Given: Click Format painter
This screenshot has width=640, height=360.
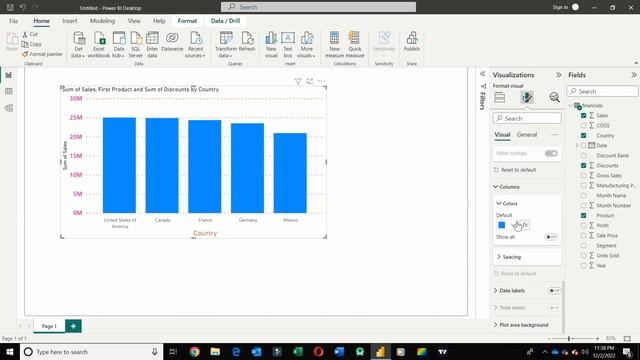Looking at the screenshot, I should coord(42,54).
